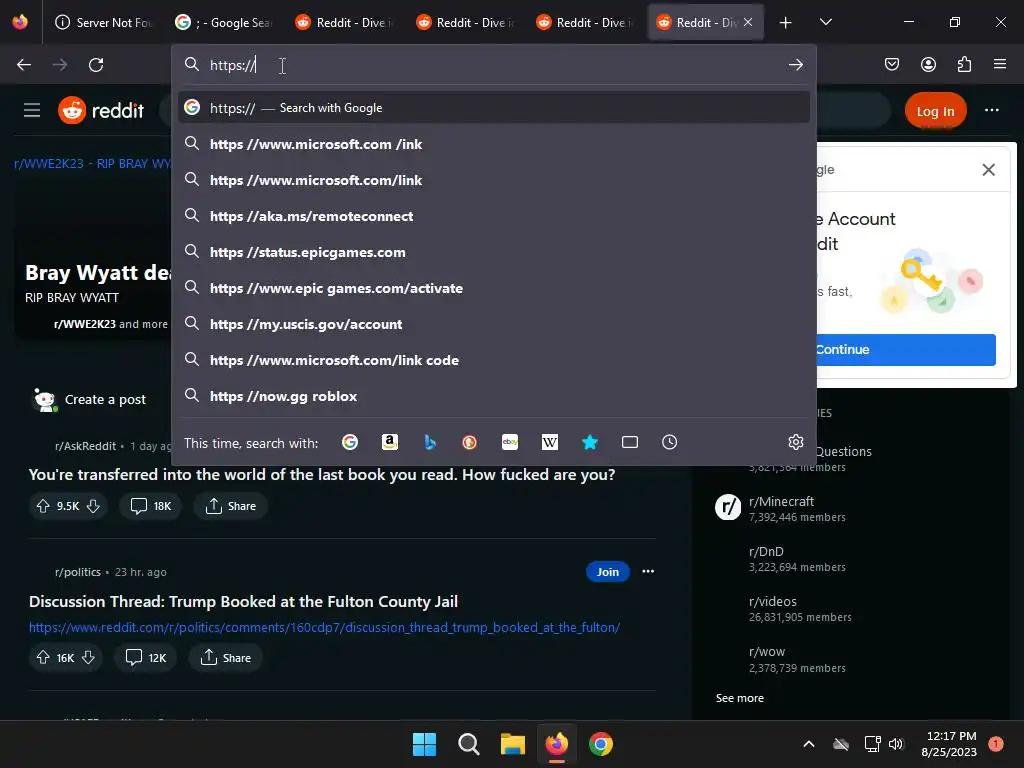
Task: Open Windows taskbar search
Action: 468,744
